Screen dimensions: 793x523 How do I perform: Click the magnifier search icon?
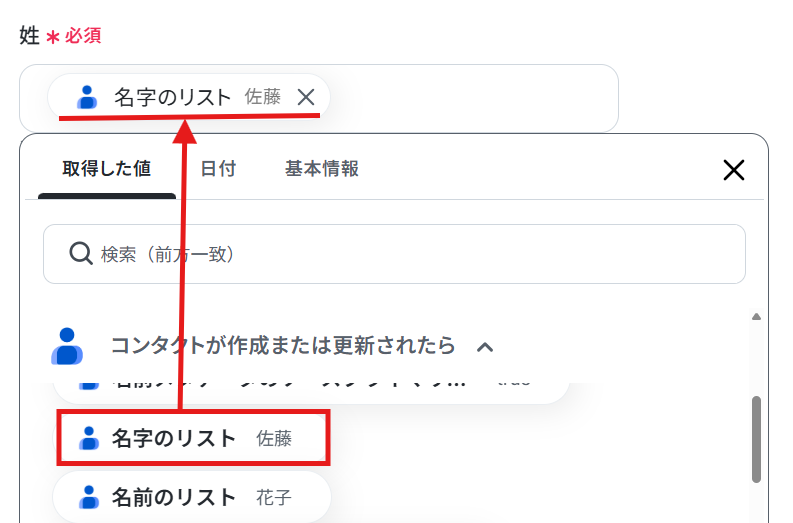pos(80,253)
